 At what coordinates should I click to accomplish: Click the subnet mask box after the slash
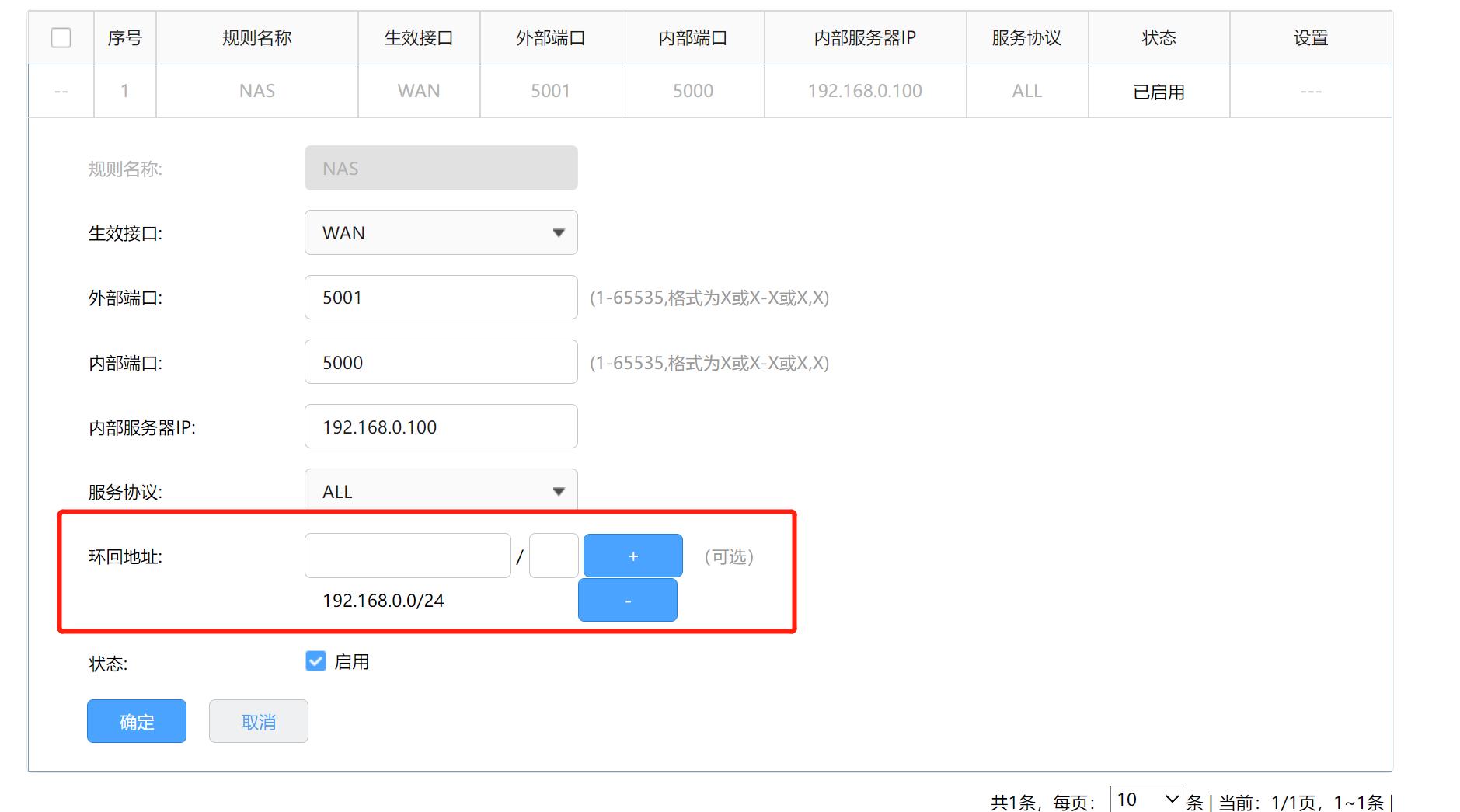[552, 555]
